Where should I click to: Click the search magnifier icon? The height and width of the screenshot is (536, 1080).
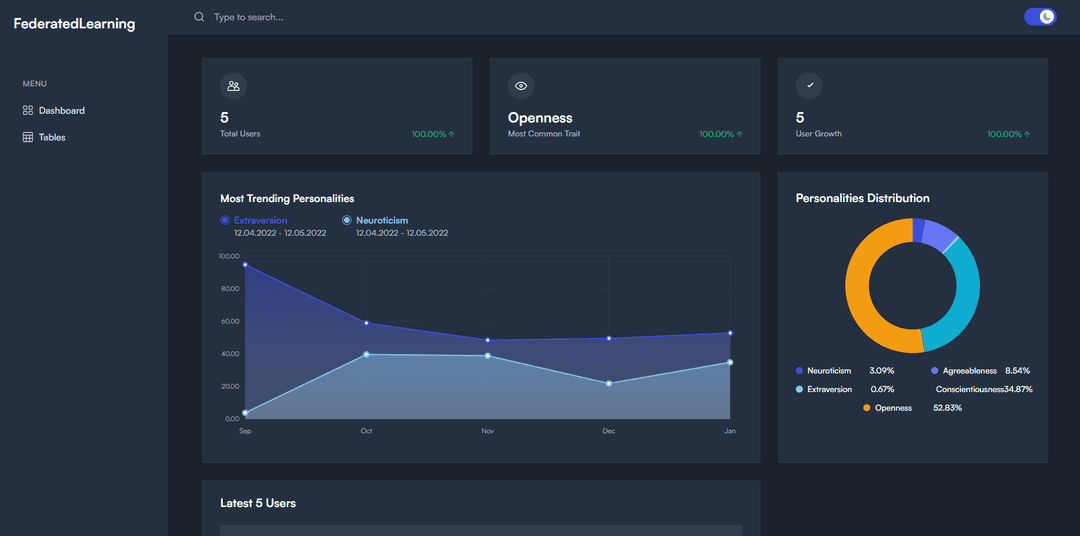click(x=199, y=17)
